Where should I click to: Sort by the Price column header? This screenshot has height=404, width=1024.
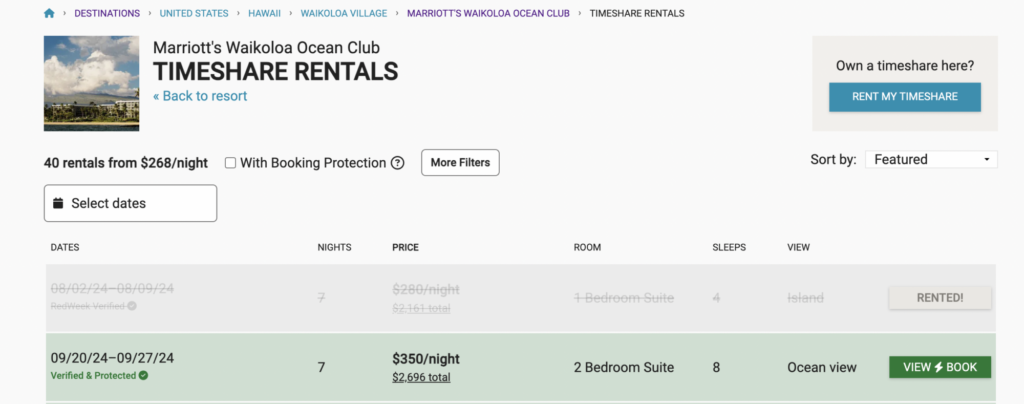tap(405, 247)
